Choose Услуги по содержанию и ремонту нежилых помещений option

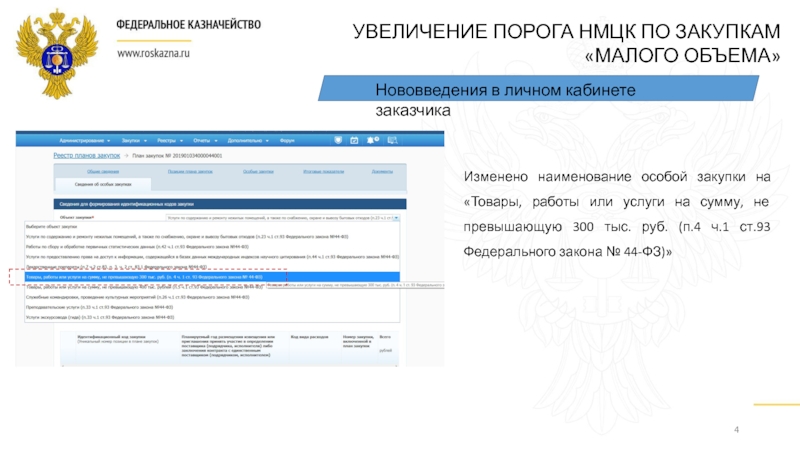coord(212,237)
